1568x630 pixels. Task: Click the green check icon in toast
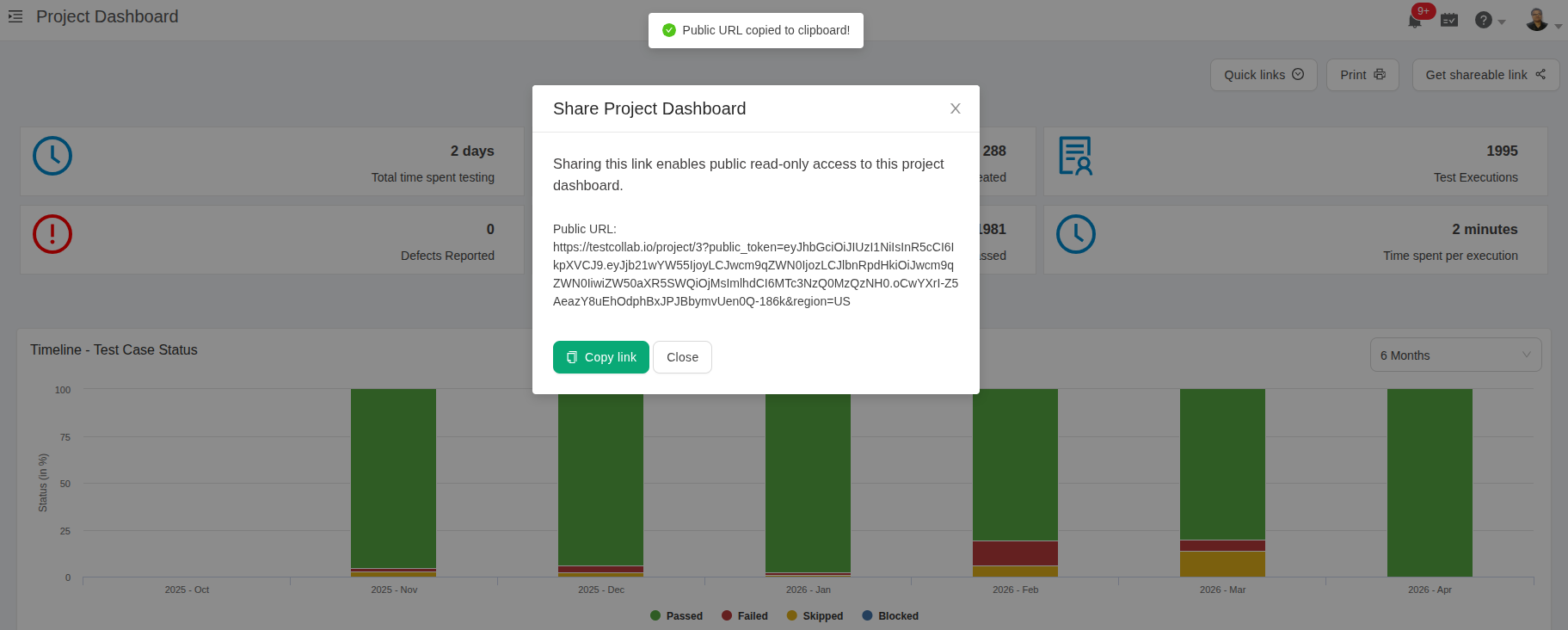pyautogui.click(x=669, y=30)
